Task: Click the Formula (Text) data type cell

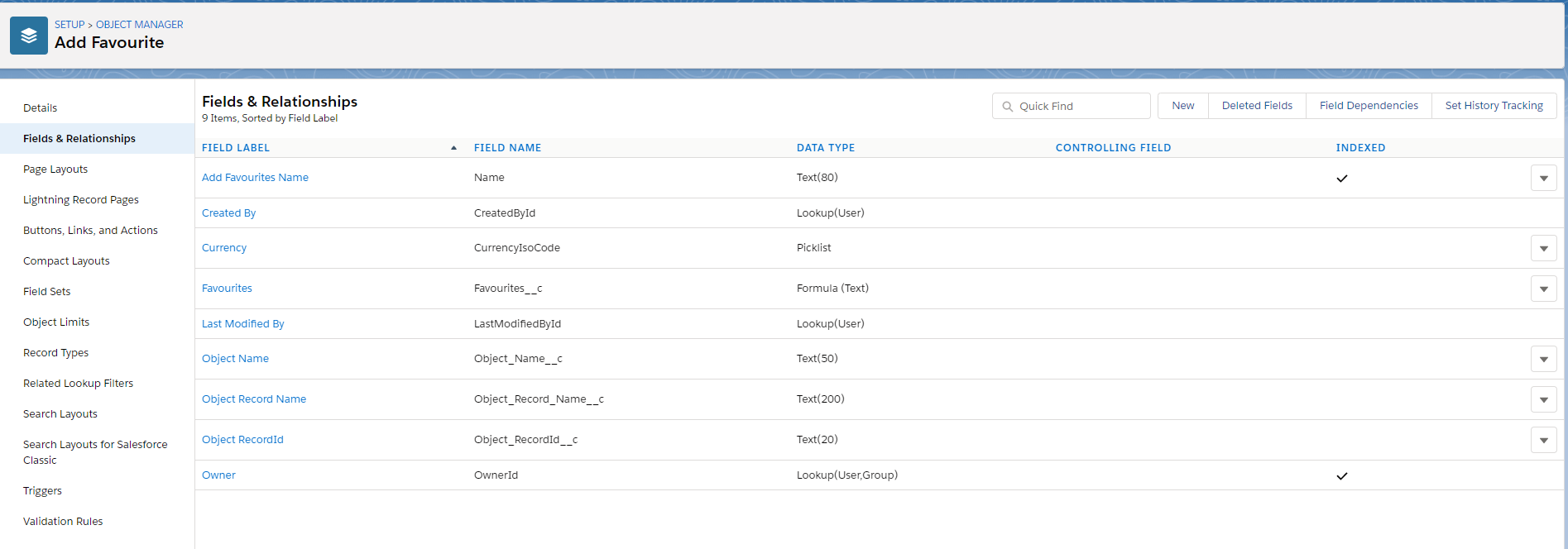Action: click(x=832, y=289)
